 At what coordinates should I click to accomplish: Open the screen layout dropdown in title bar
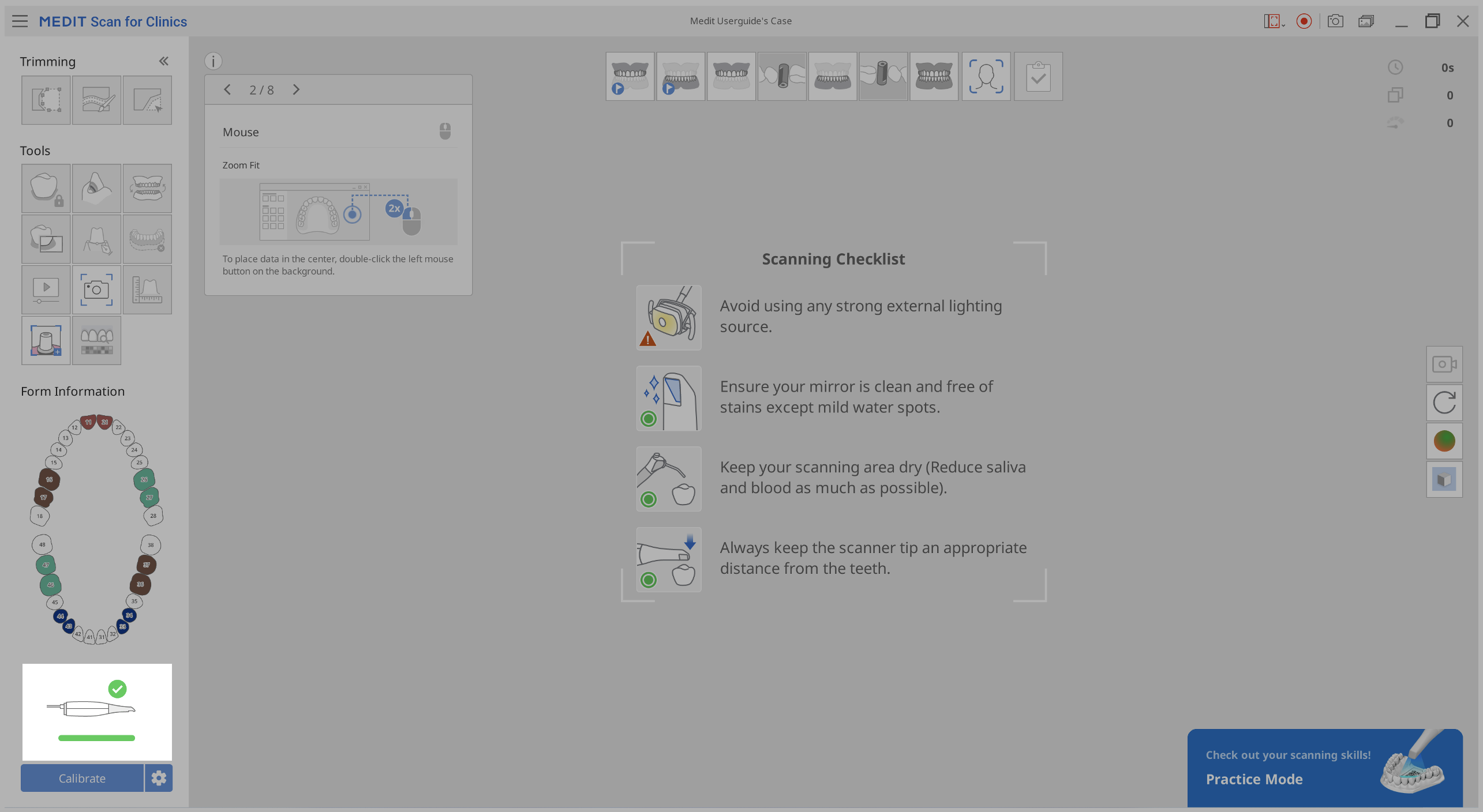pyautogui.click(x=1274, y=21)
